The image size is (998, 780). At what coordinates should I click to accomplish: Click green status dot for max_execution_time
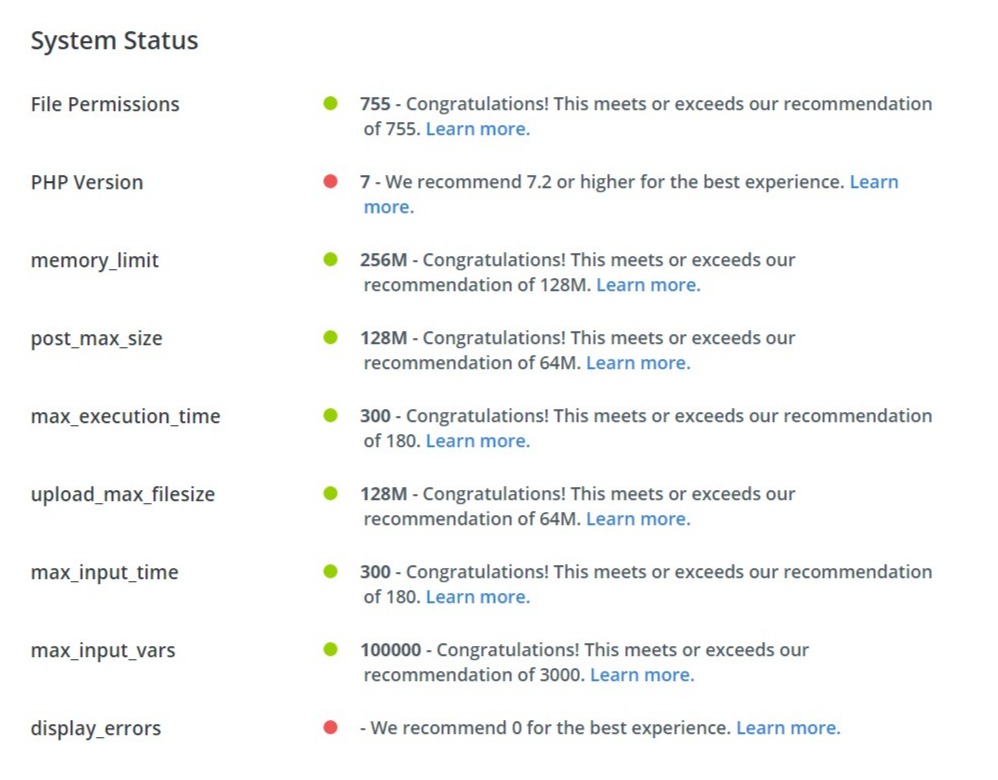click(x=331, y=415)
